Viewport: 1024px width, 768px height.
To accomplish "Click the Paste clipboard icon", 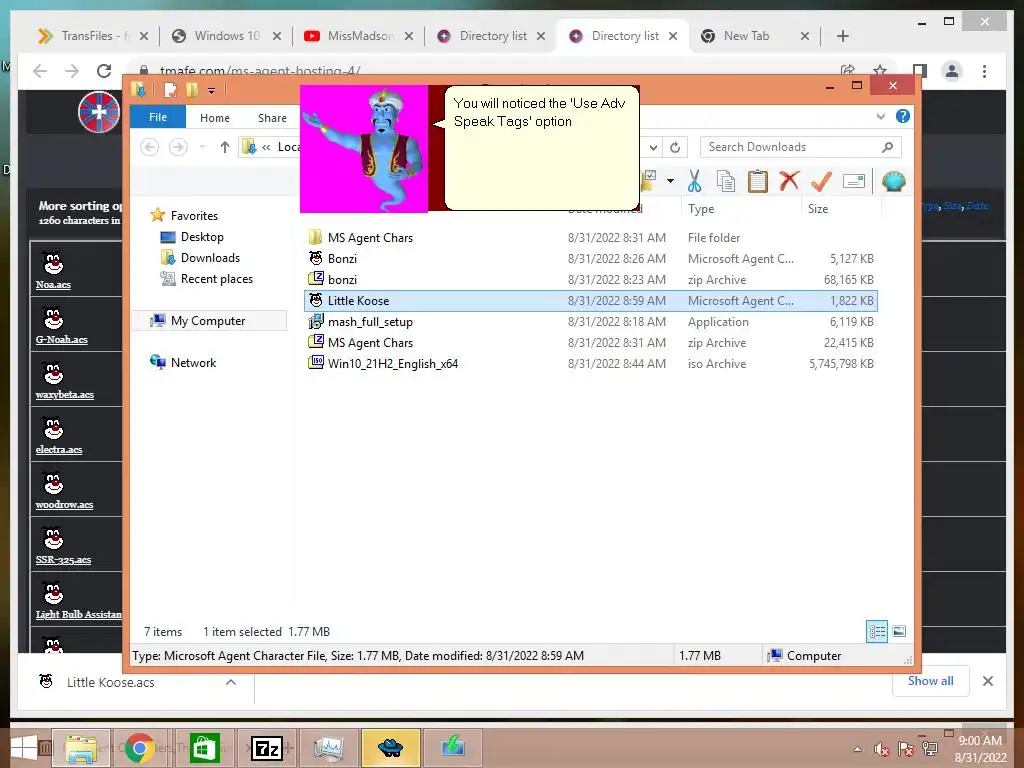I will click(x=758, y=181).
